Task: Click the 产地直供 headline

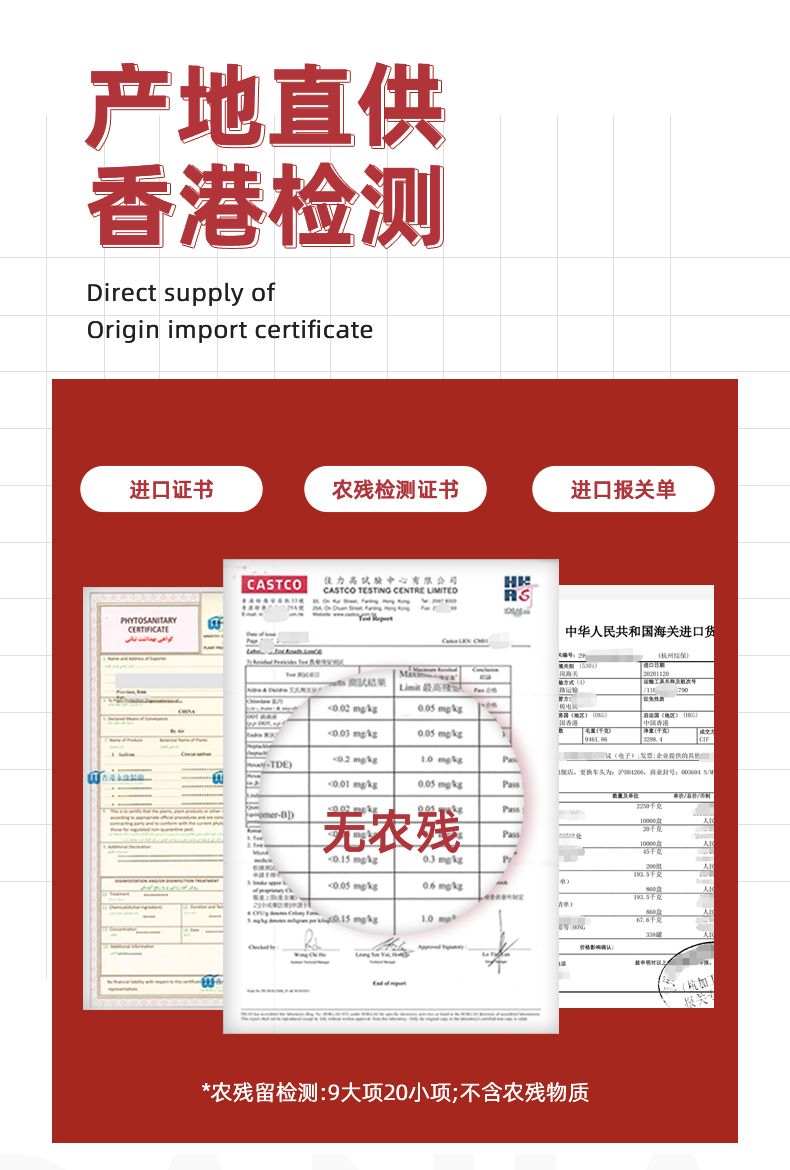Action: tap(266, 107)
